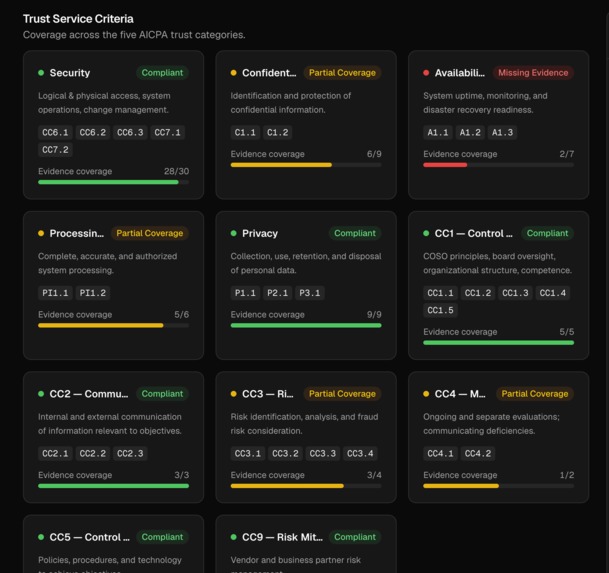The width and height of the screenshot is (609, 573).
Task: Select the CC1.4 control tag
Action: coord(553,293)
